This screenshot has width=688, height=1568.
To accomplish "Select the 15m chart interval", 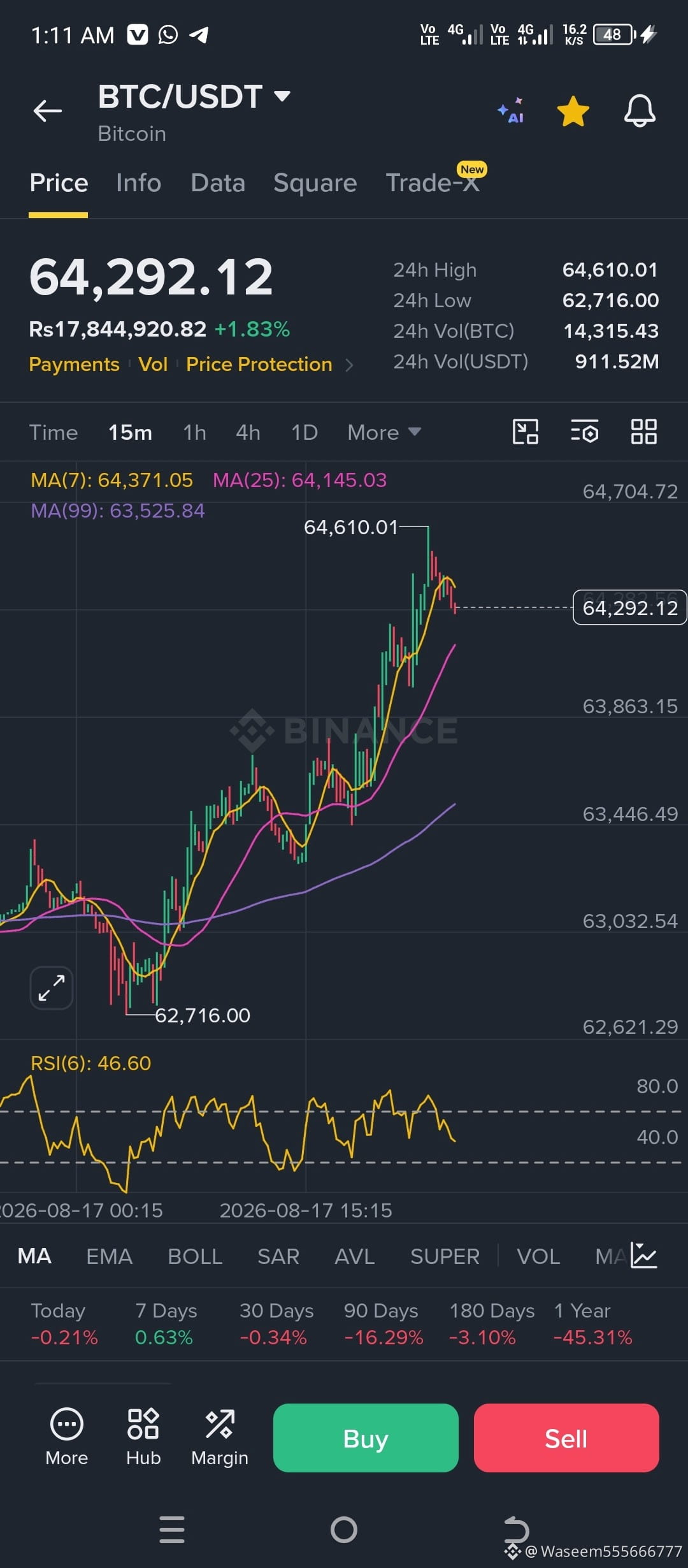I will 130,432.
